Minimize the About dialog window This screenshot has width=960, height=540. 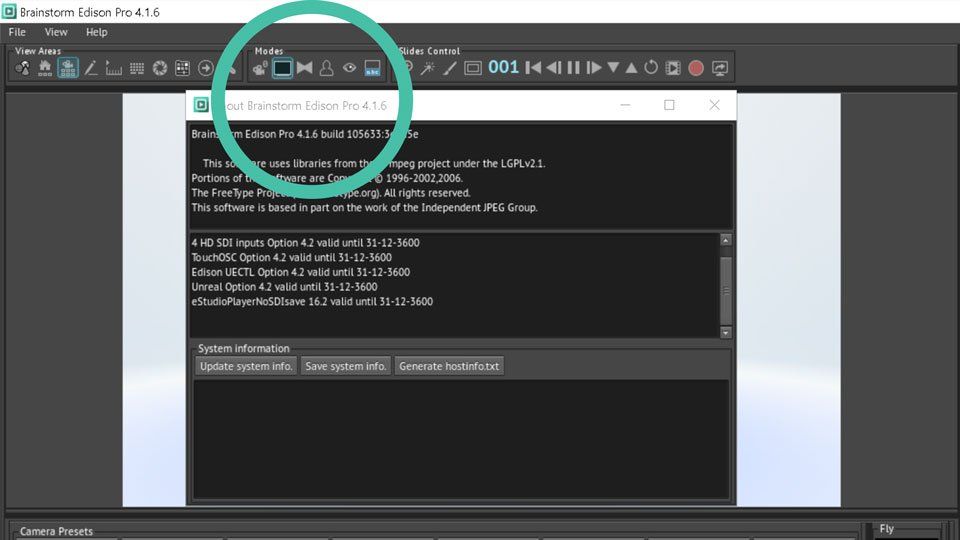pos(625,105)
